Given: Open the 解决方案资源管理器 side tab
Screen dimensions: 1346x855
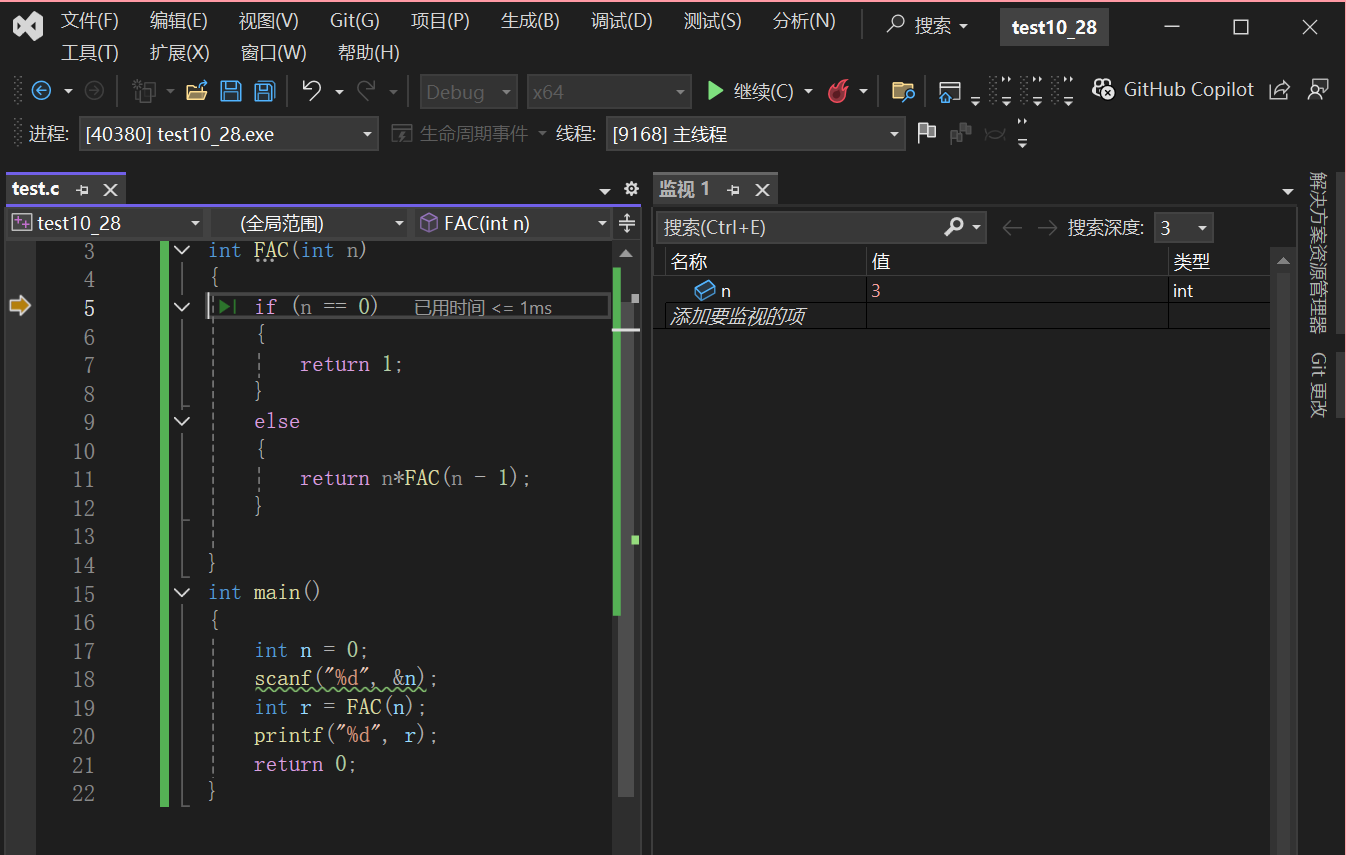Looking at the screenshot, I should (x=1318, y=252).
